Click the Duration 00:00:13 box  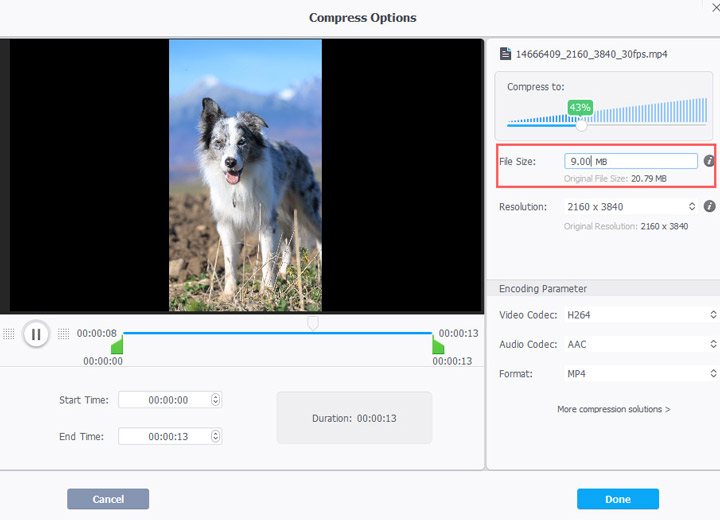[354, 418]
